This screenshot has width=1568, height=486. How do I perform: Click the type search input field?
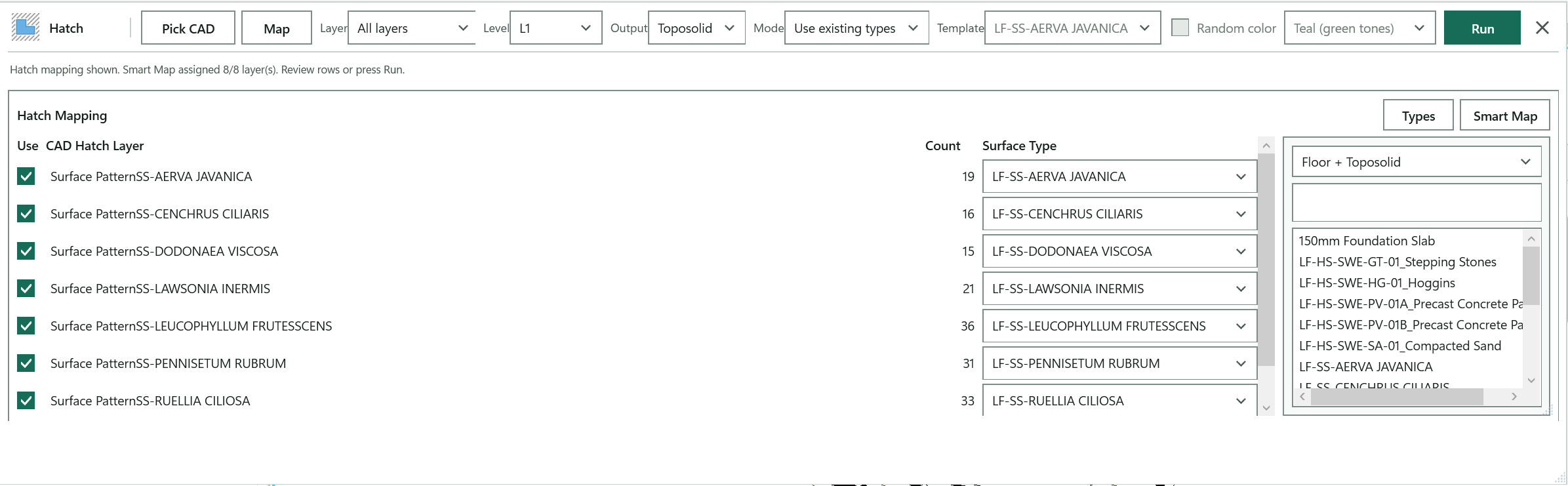tap(1417, 203)
